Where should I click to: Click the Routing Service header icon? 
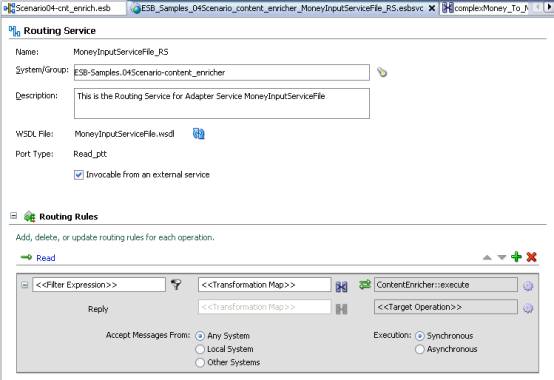tap(14, 31)
